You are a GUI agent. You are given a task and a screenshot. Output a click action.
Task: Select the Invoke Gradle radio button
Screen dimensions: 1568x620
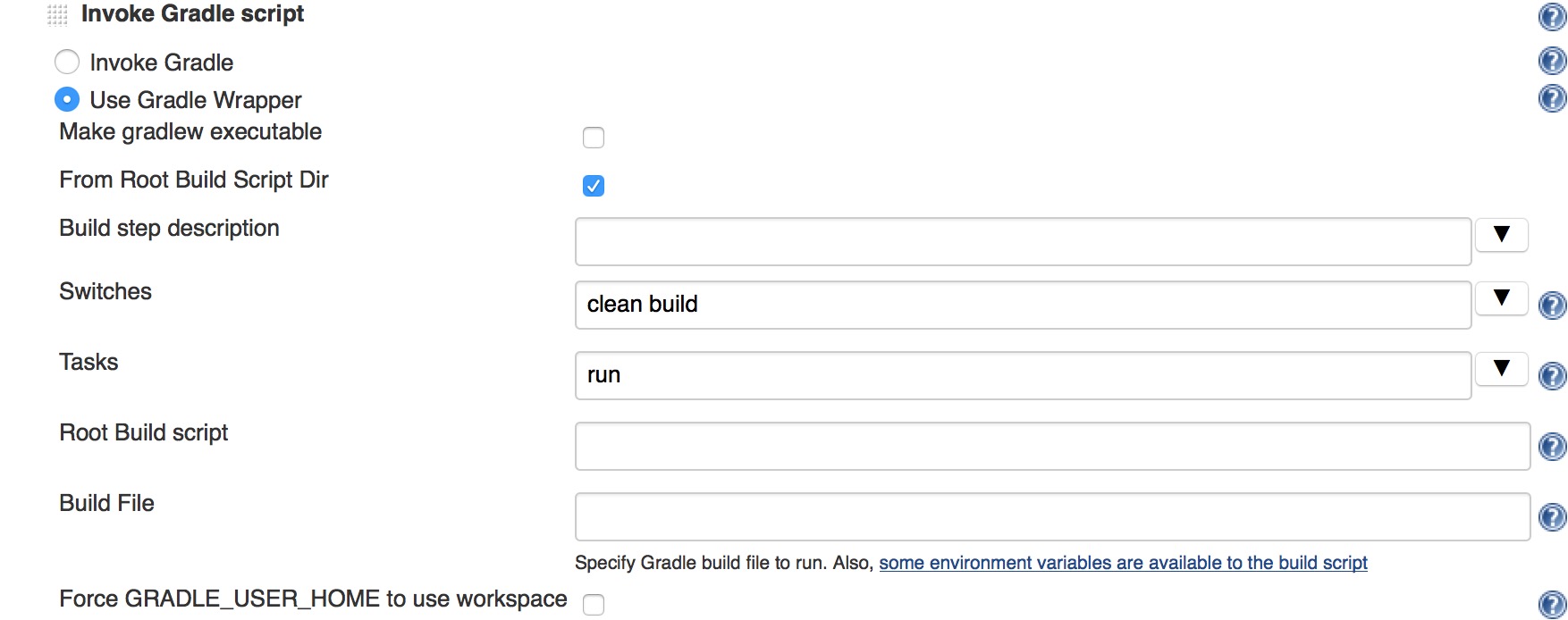point(67,62)
